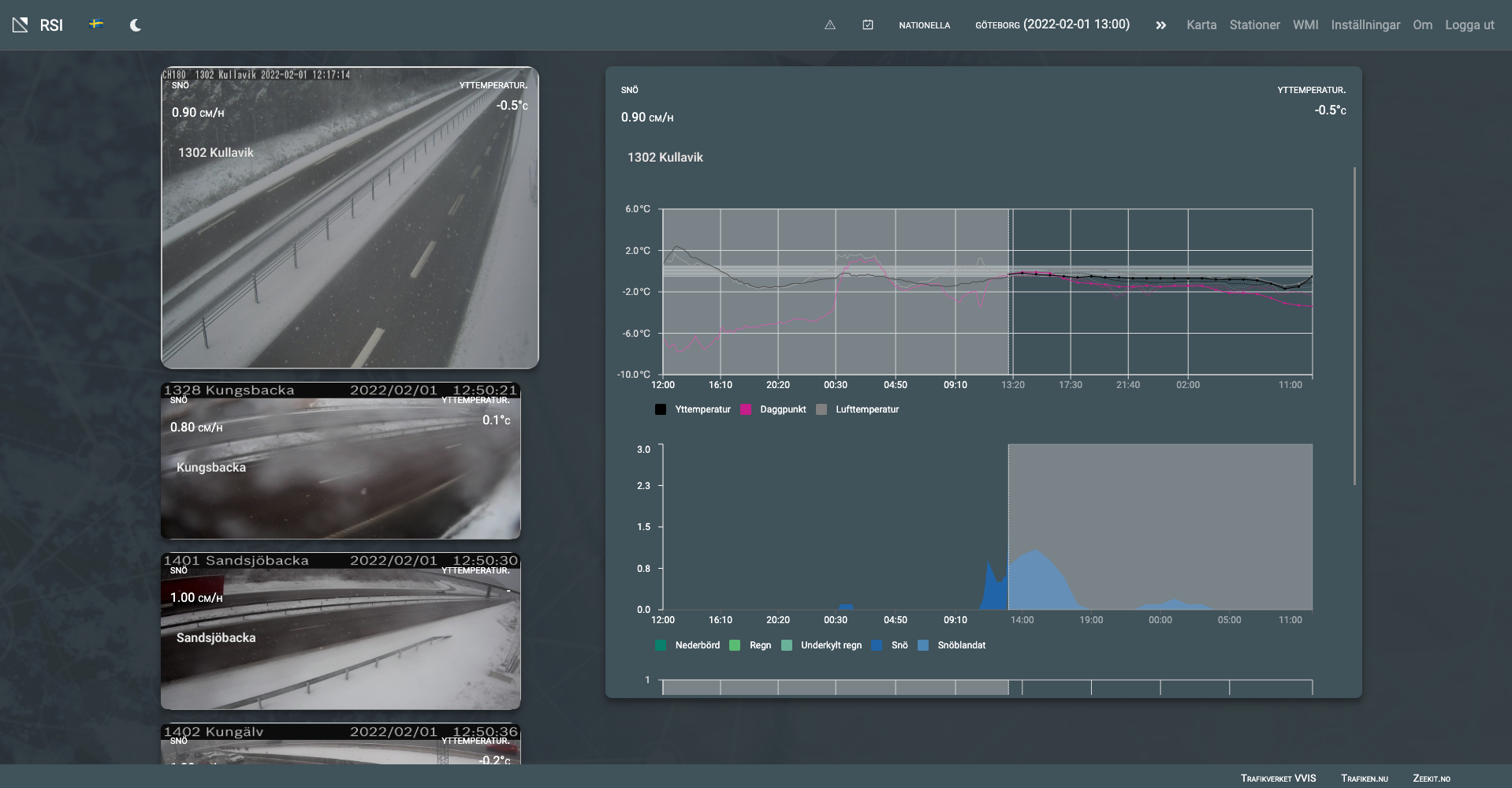The image size is (1512, 788).
Task: Open the WMI page
Action: coord(1305,25)
